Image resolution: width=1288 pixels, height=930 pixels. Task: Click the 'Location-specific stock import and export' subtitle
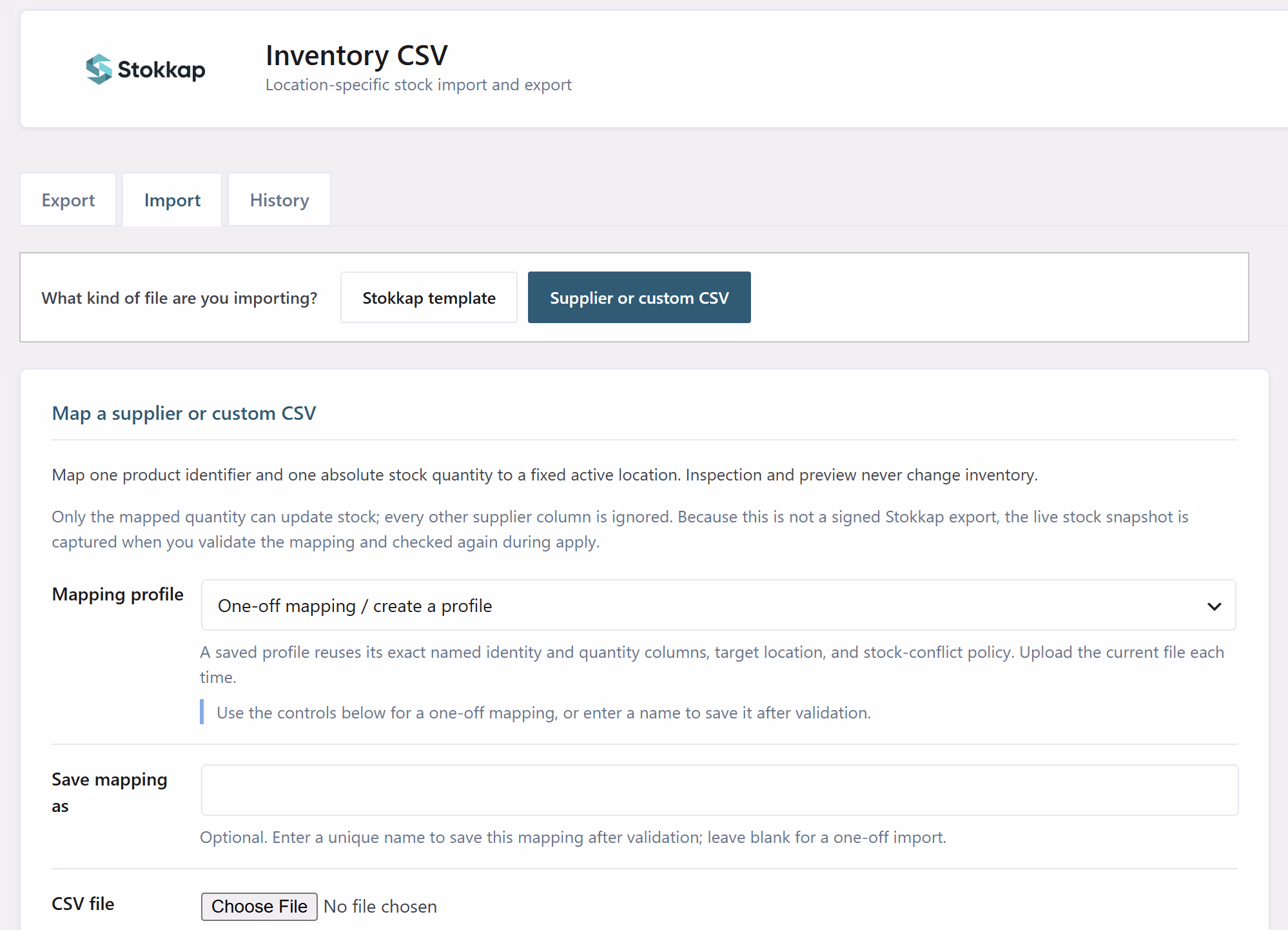pos(418,85)
